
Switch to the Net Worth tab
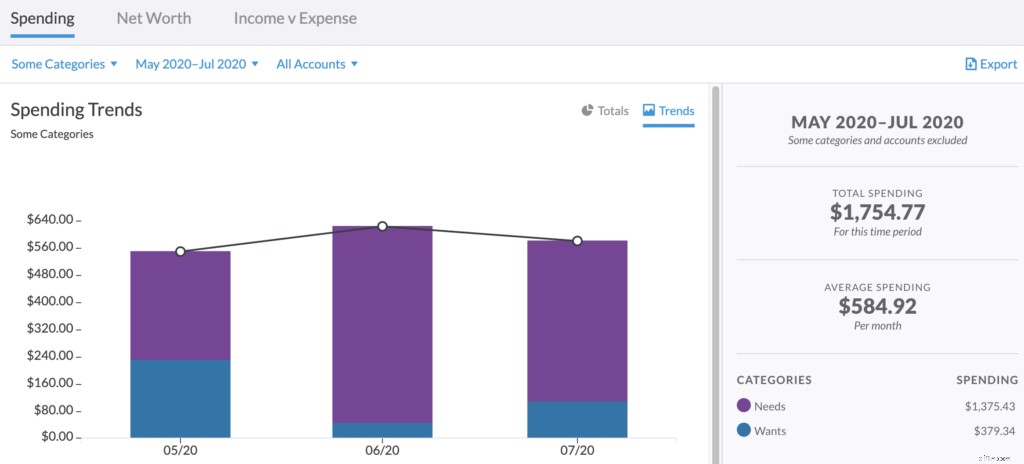(x=153, y=18)
